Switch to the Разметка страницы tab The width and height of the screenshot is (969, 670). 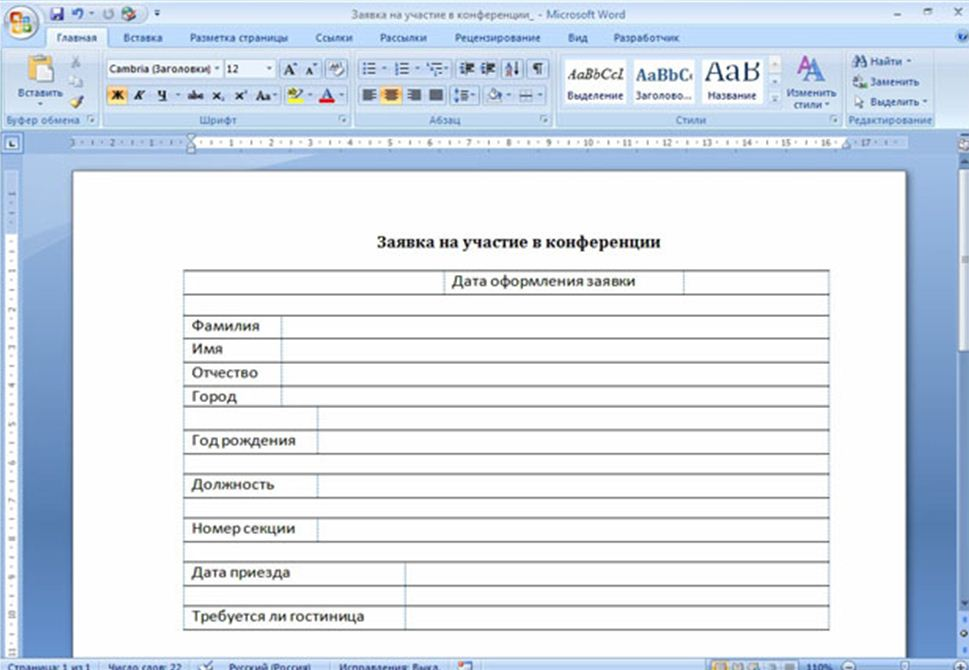(239, 38)
